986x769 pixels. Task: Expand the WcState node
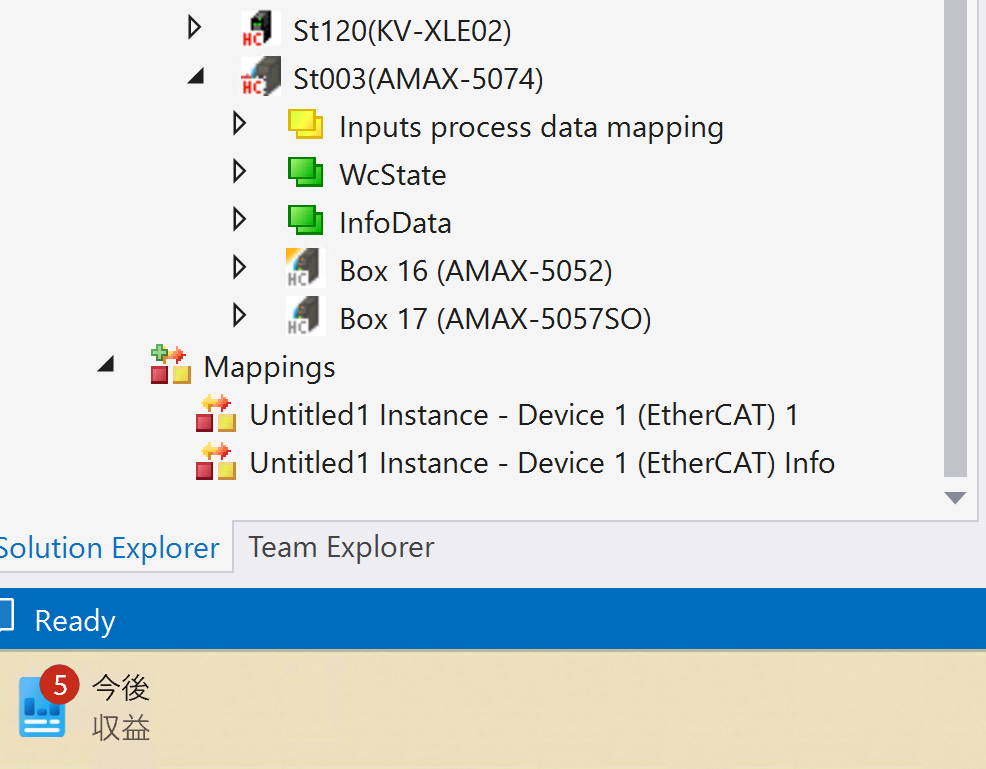tap(239, 172)
